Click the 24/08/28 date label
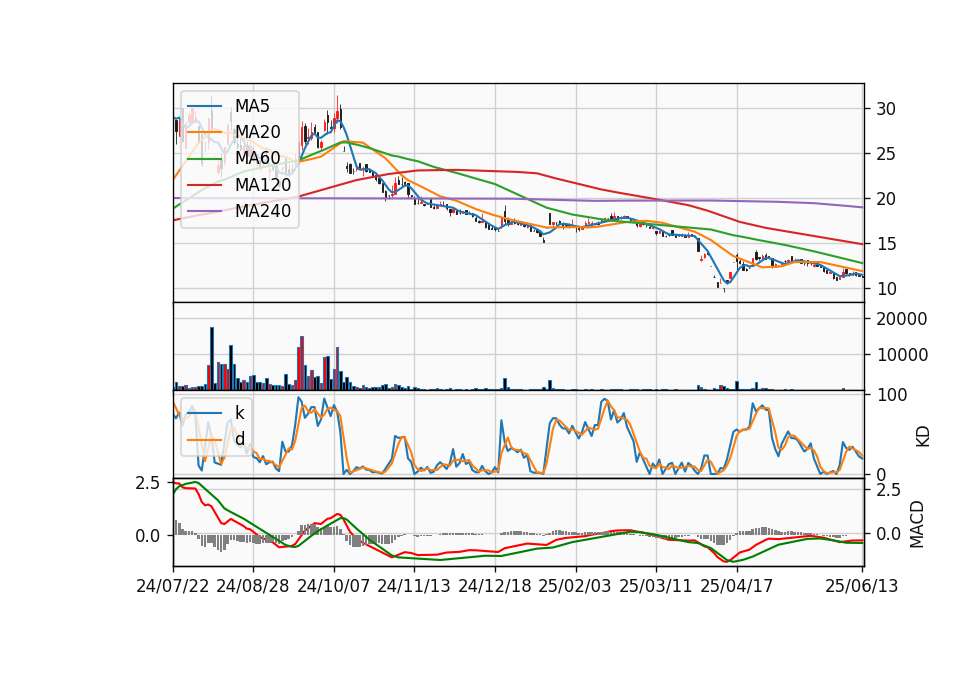This screenshot has height=690, width=960. pyautogui.click(x=253, y=586)
